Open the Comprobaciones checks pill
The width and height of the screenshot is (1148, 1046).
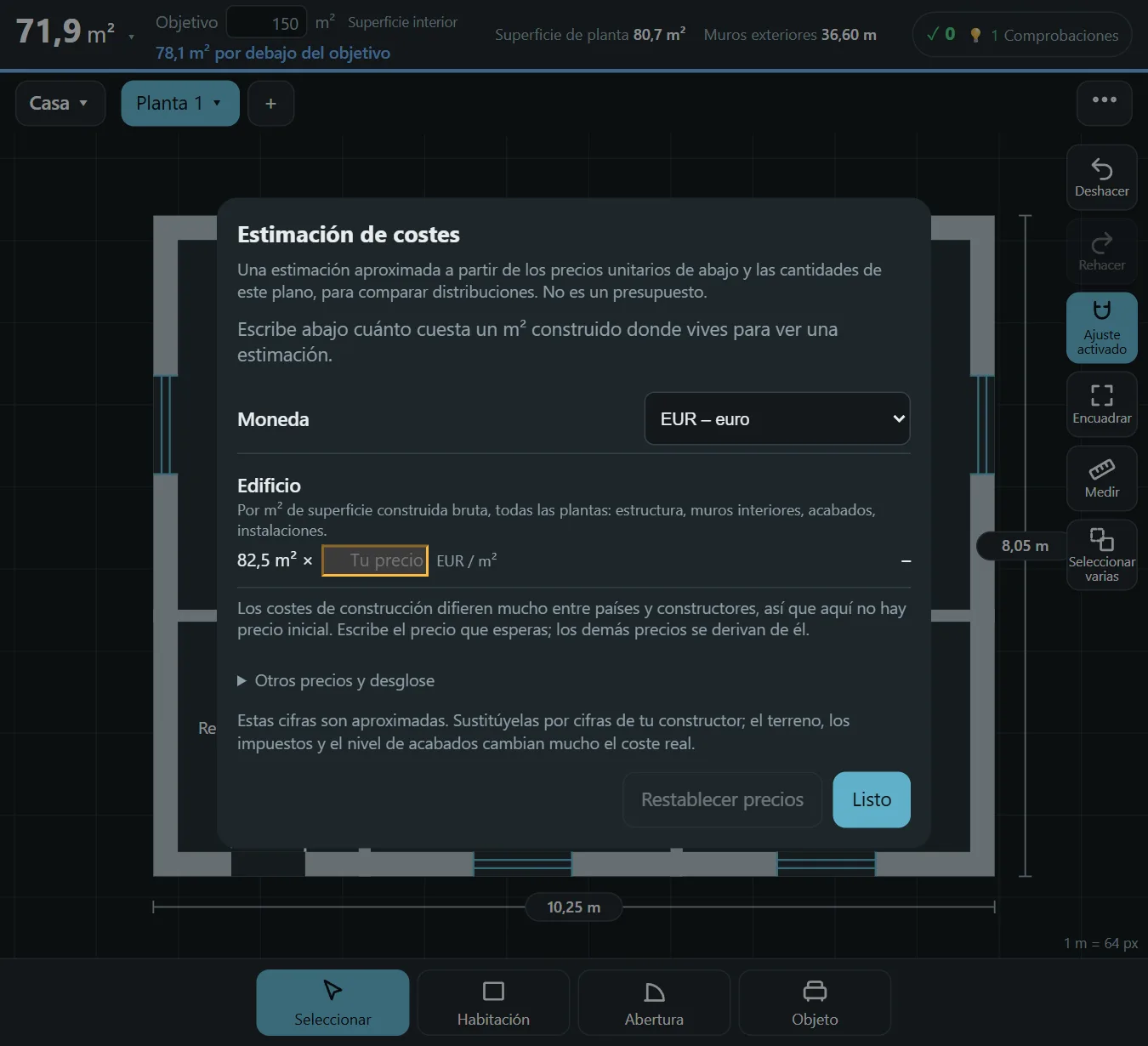pos(1022,35)
